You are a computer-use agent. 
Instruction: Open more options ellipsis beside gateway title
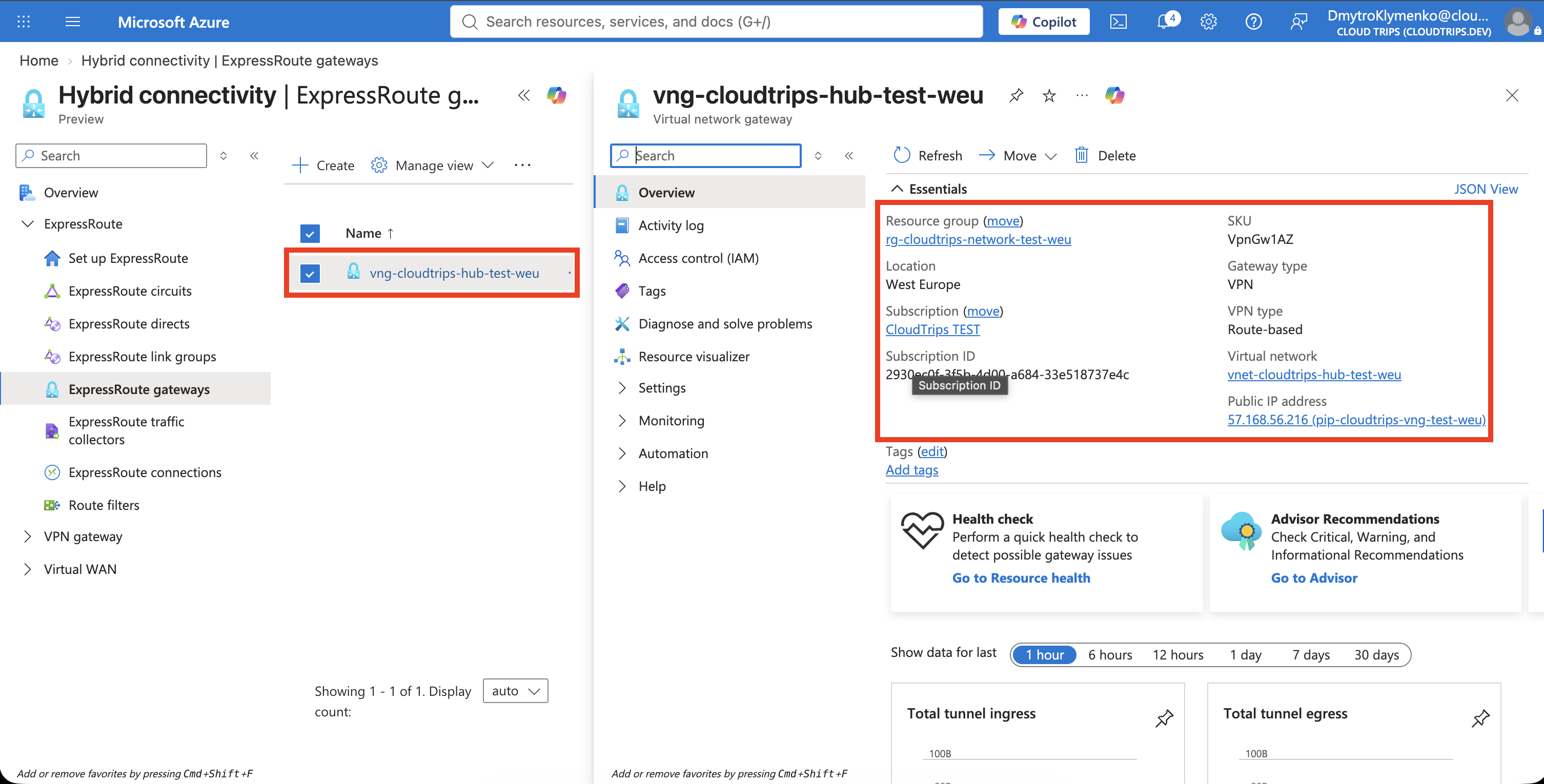(x=1082, y=95)
